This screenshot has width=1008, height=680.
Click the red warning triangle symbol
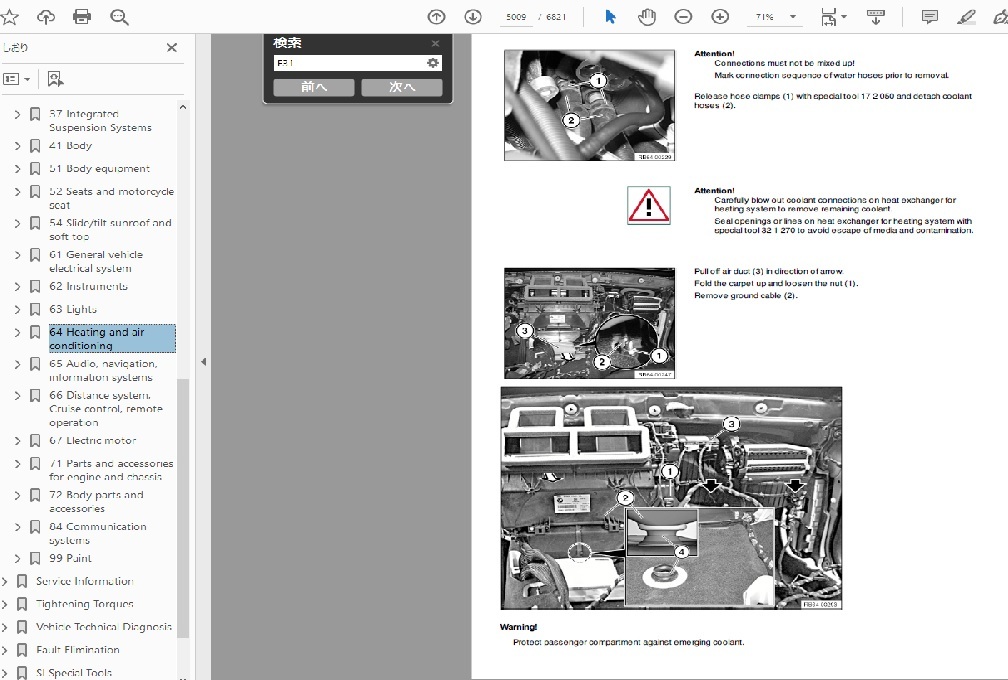pyautogui.click(x=649, y=206)
